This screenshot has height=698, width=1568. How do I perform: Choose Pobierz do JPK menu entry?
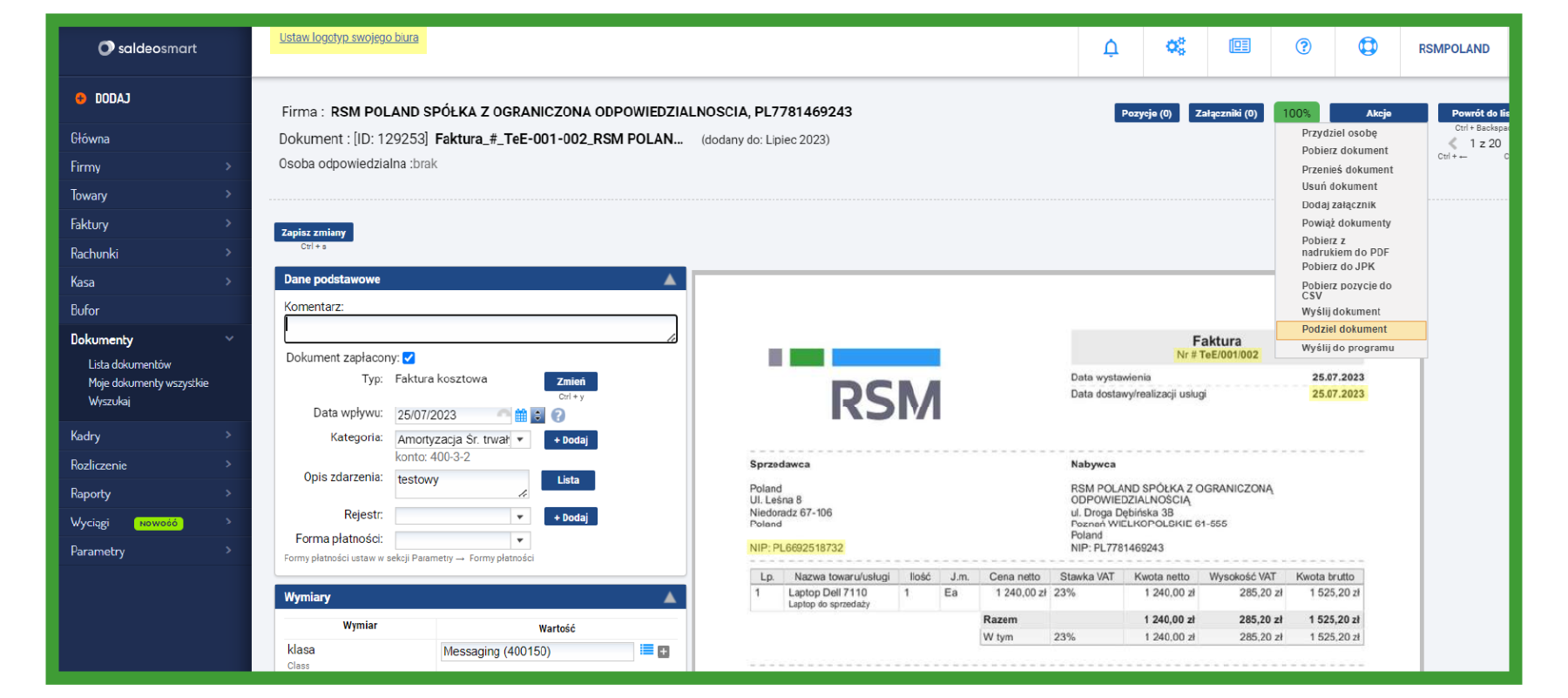pyautogui.click(x=1338, y=267)
